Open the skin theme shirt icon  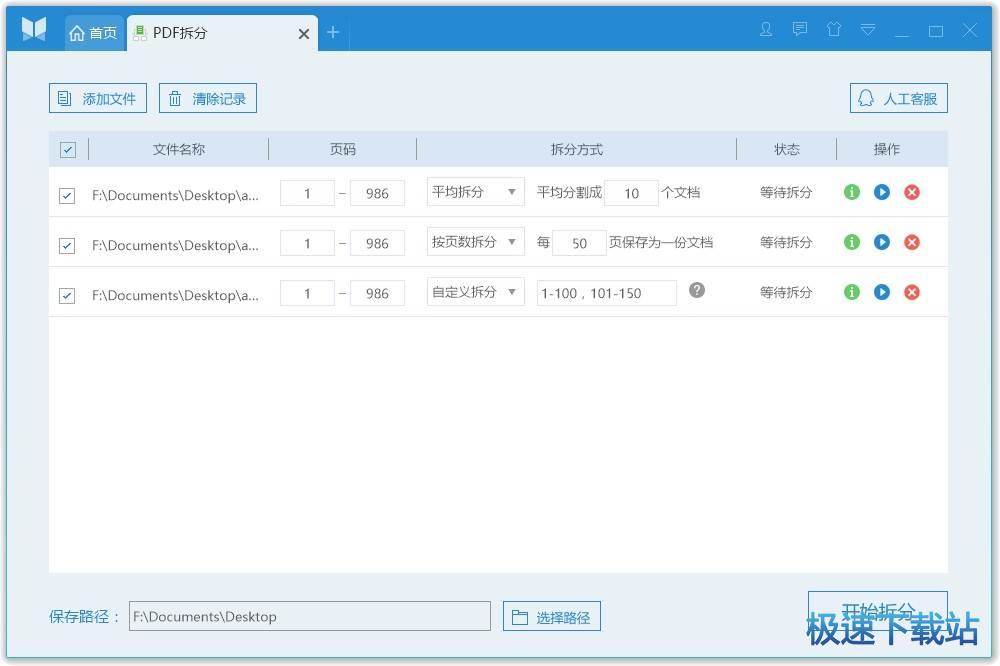tap(834, 30)
